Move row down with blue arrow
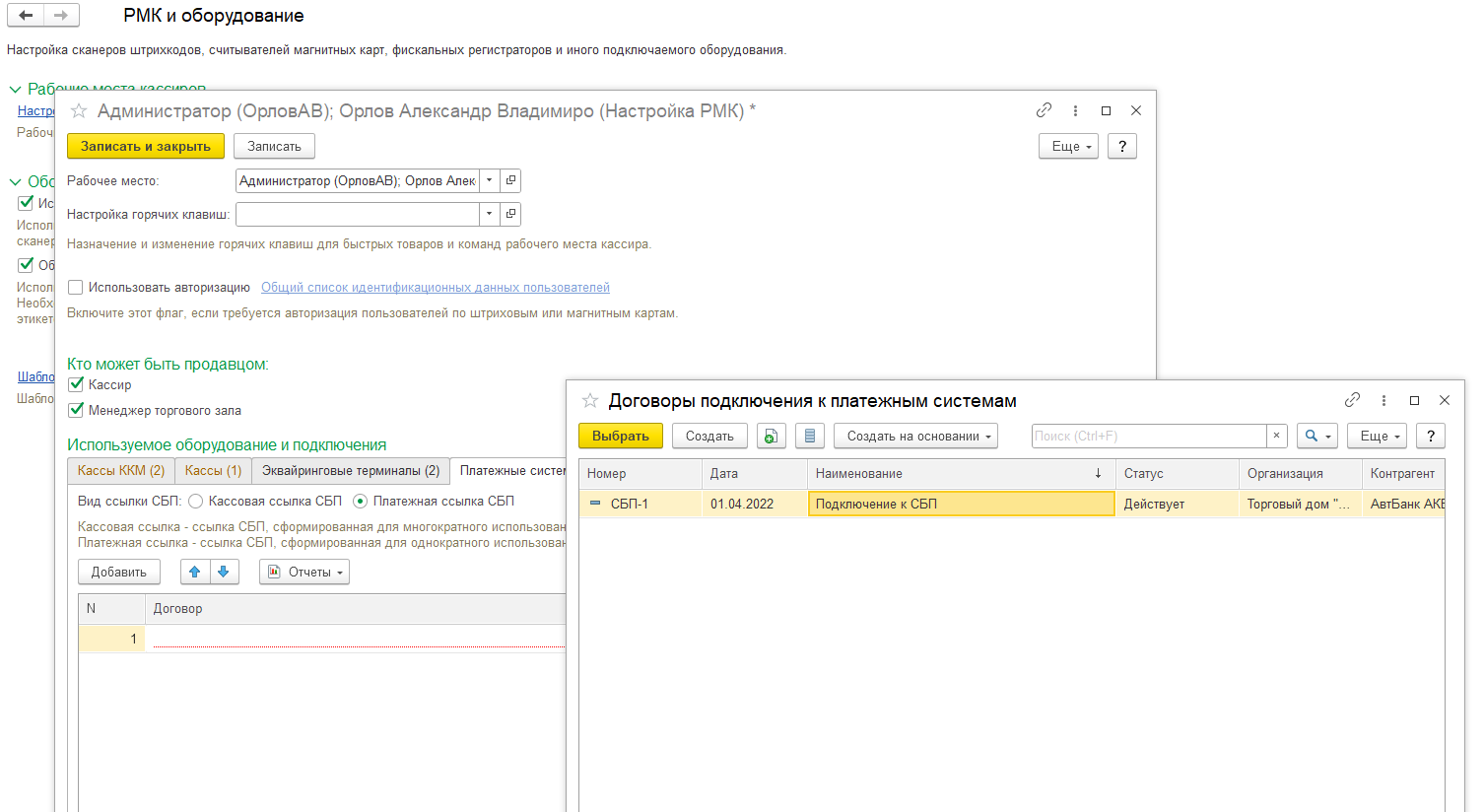 224,572
